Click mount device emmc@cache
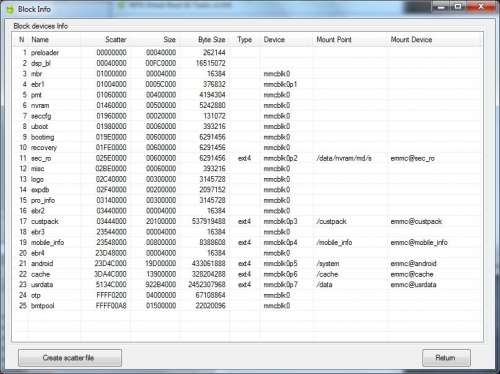The height and width of the screenshot is (374, 500). tap(412, 274)
